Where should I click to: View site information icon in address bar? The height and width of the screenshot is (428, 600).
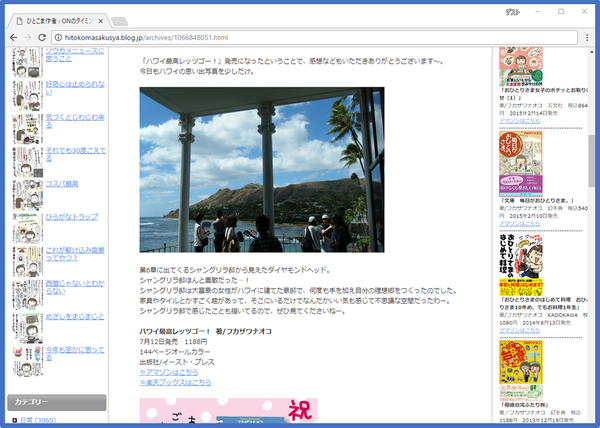58,37
